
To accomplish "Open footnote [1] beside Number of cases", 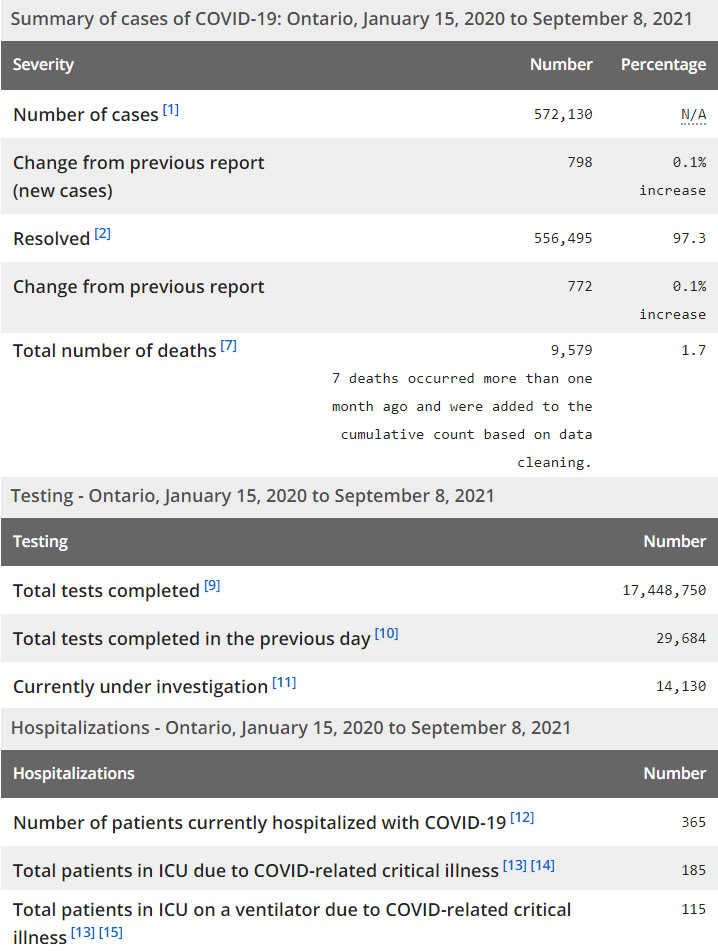I will point(171,110).
